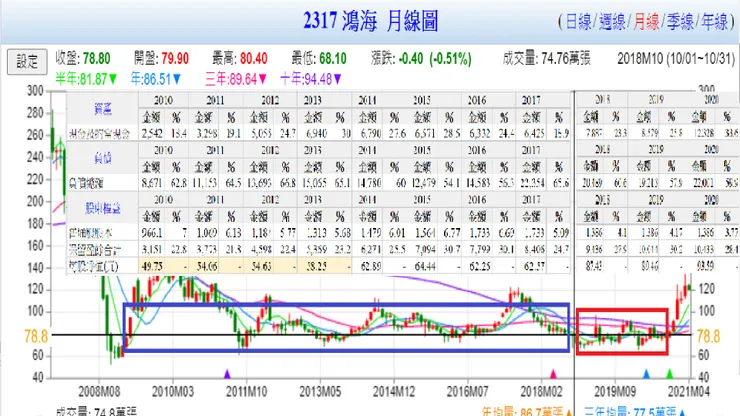Click the 半年:81.87 moving average label
This screenshot has width=740, height=416.
point(86,79)
